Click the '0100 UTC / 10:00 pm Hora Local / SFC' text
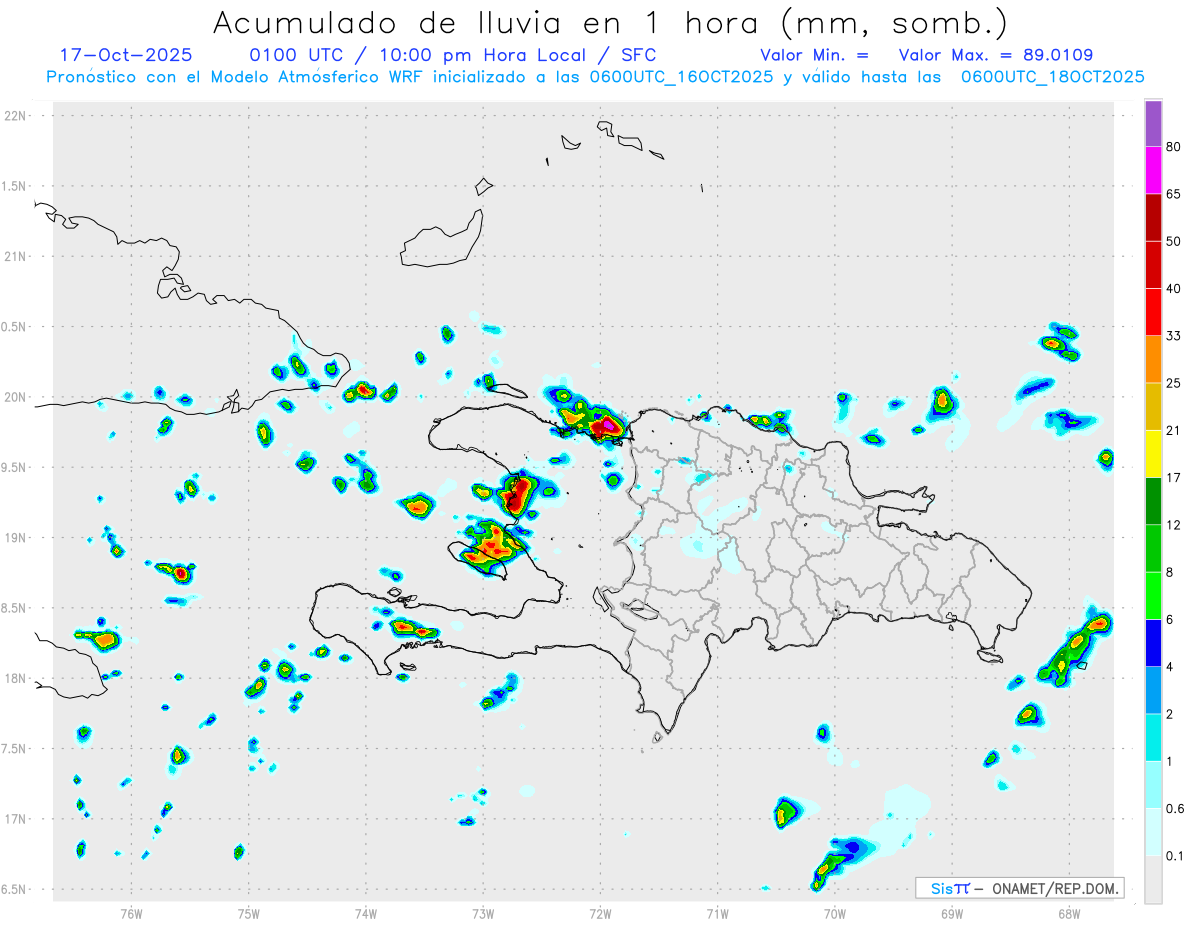This screenshot has height=927, width=1200. tap(452, 55)
